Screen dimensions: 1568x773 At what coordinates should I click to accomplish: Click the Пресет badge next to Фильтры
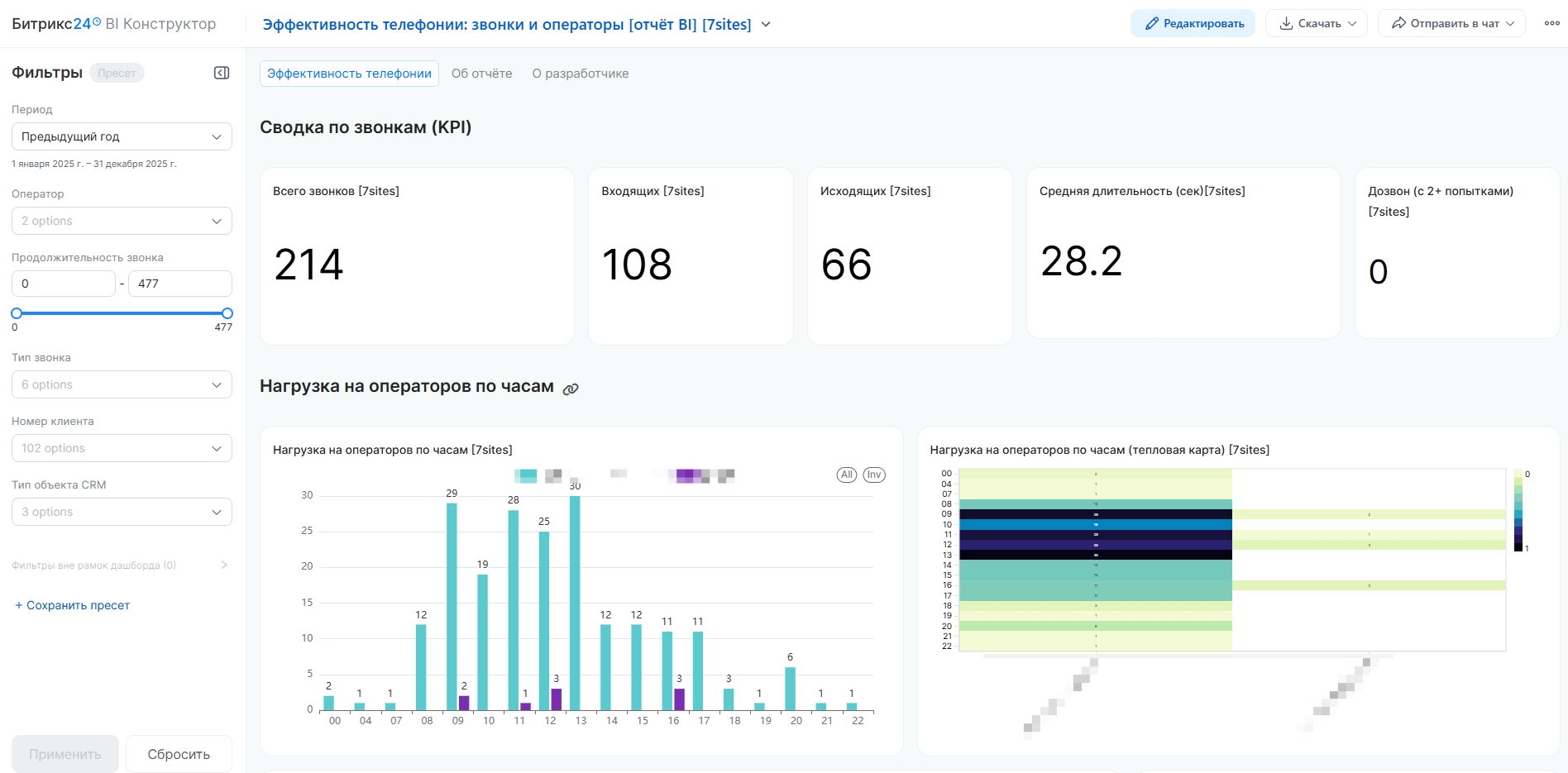117,73
